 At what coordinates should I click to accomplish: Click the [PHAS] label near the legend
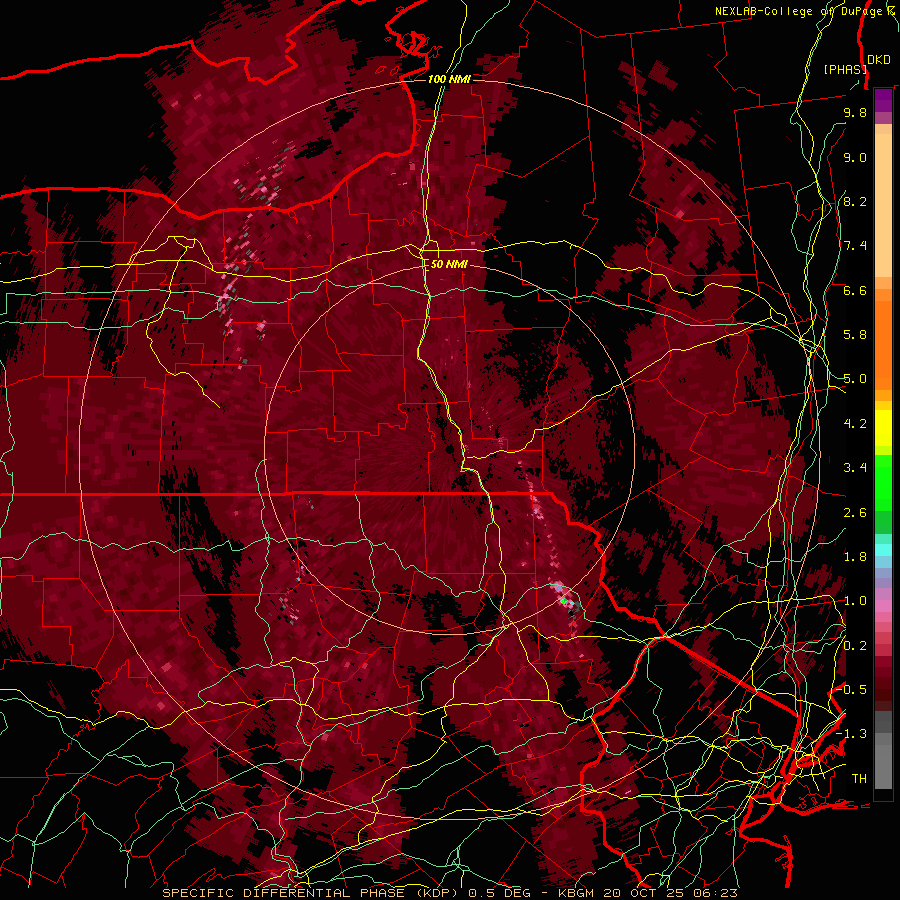pyautogui.click(x=845, y=69)
